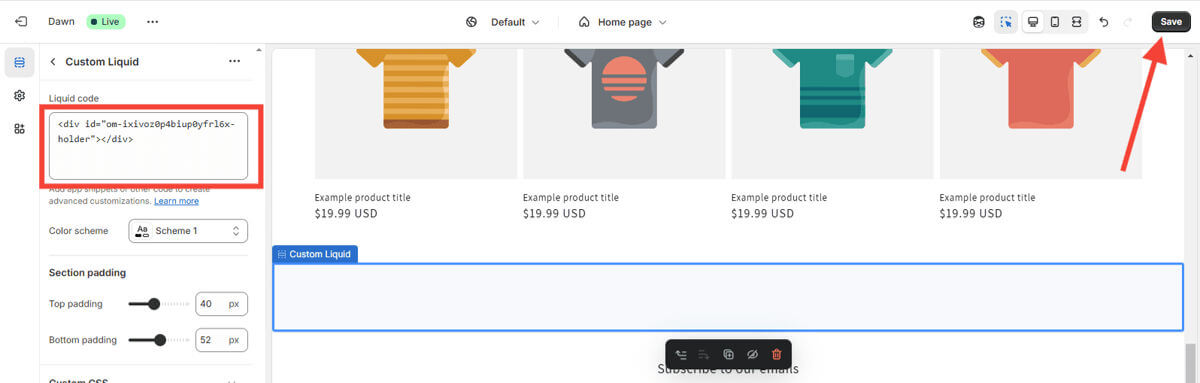The height and width of the screenshot is (383, 1200).
Task: Open the Color scheme Scheme 1 dropdown
Action: click(188, 231)
